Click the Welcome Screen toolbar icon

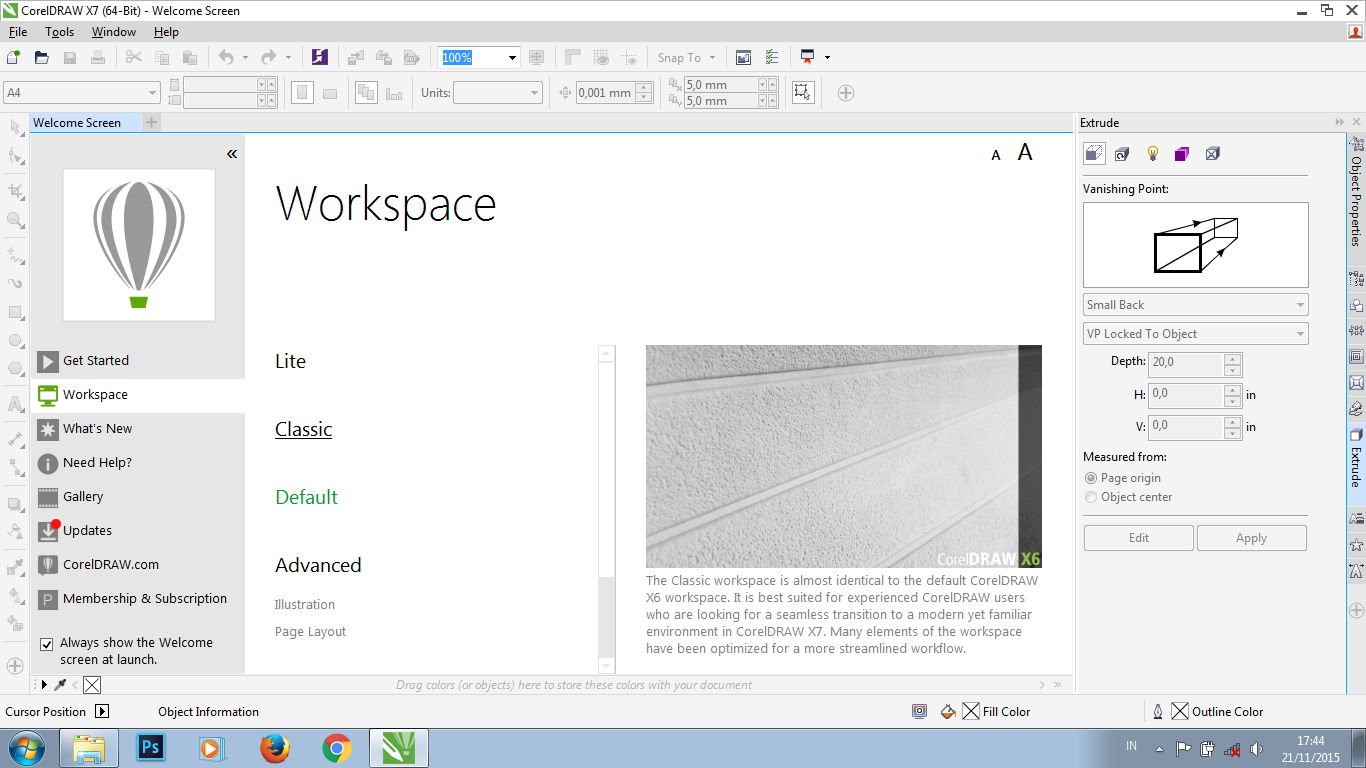pyautogui.click(x=743, y=57)
